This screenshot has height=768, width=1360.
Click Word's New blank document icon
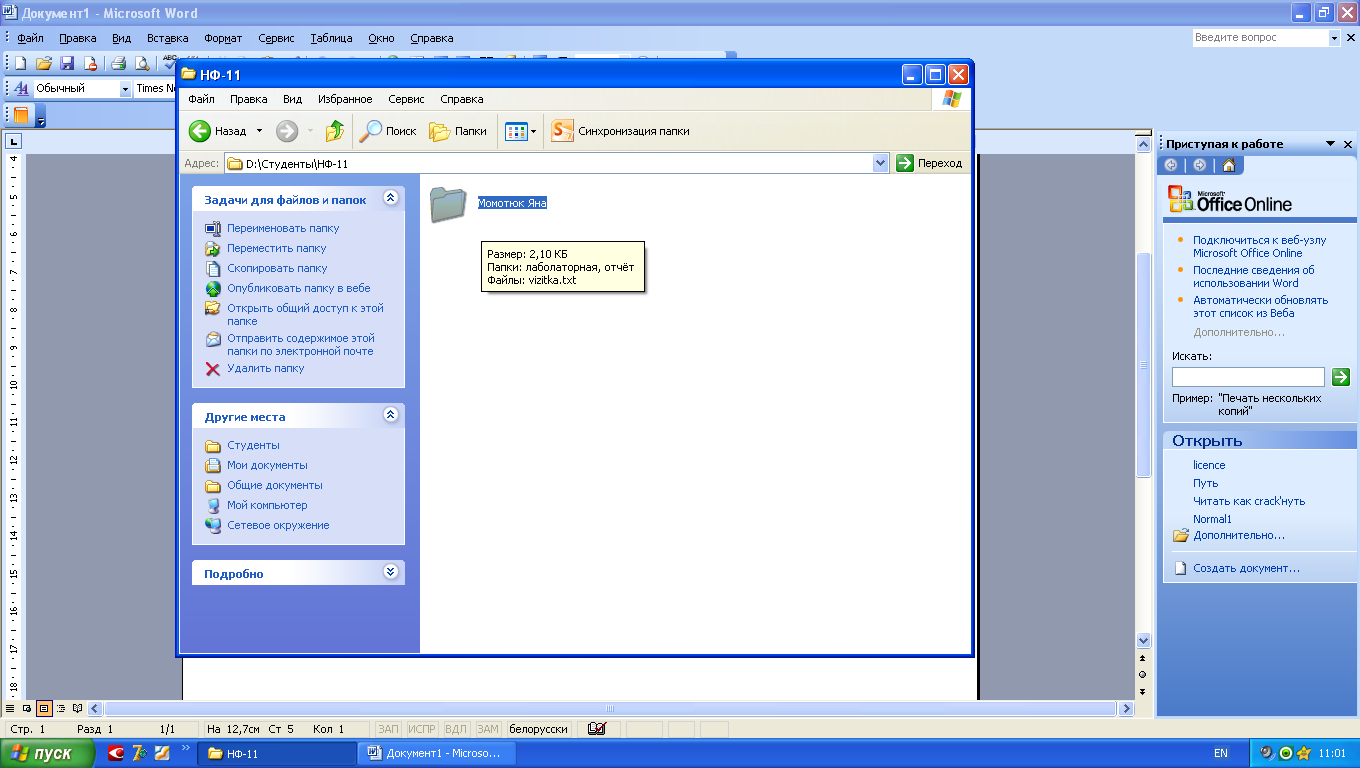(20, 63)
